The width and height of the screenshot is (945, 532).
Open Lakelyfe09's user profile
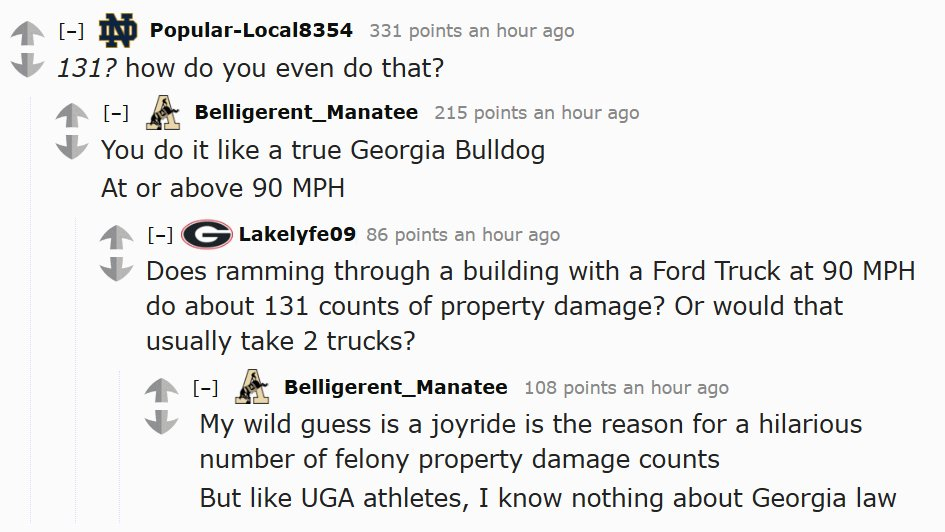(x=297, y=235)
